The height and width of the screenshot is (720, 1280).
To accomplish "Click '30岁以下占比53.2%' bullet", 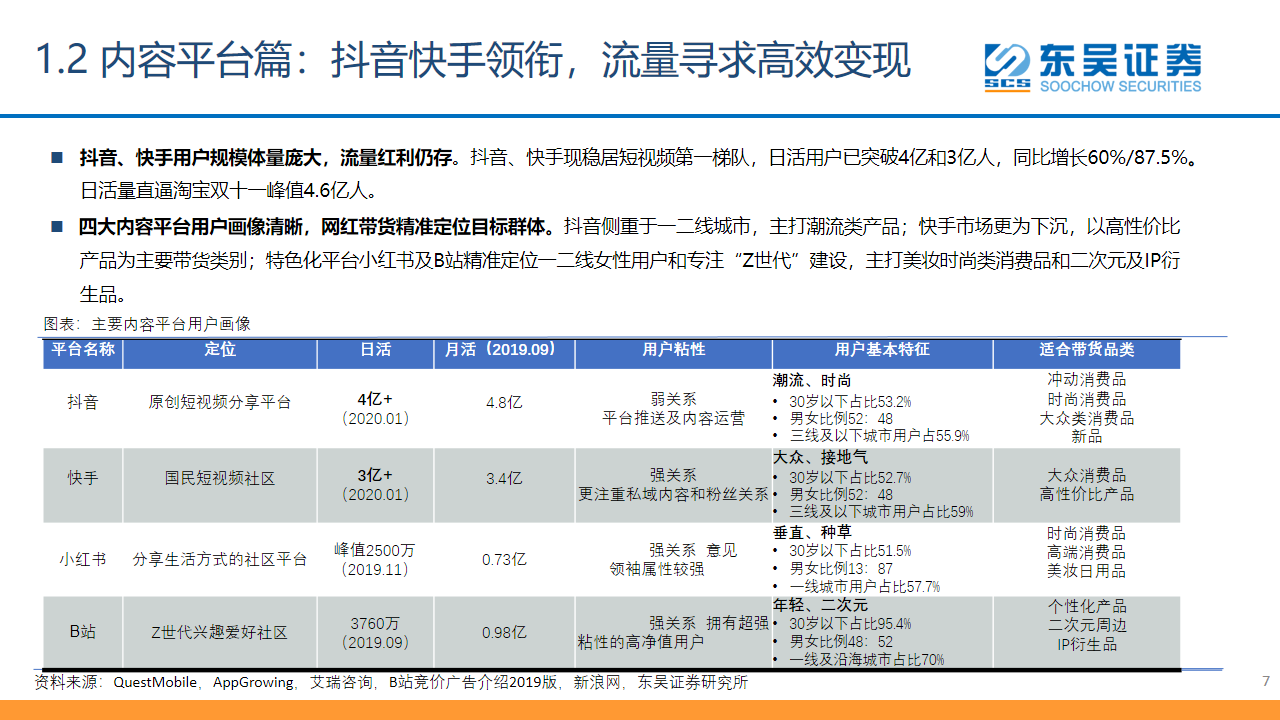I will click(850, 401).
